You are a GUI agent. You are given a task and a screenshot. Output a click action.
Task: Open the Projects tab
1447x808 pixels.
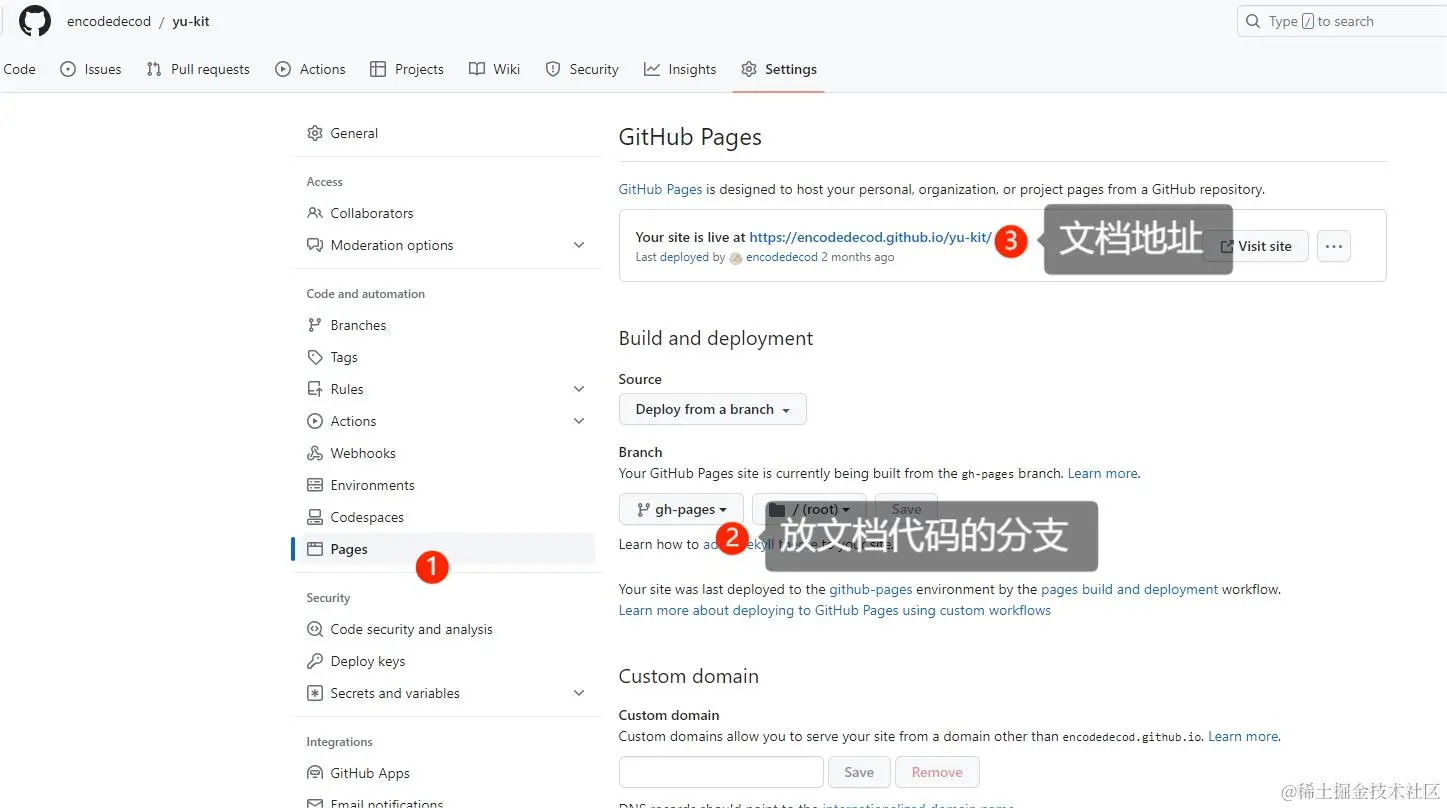(406, 69)
